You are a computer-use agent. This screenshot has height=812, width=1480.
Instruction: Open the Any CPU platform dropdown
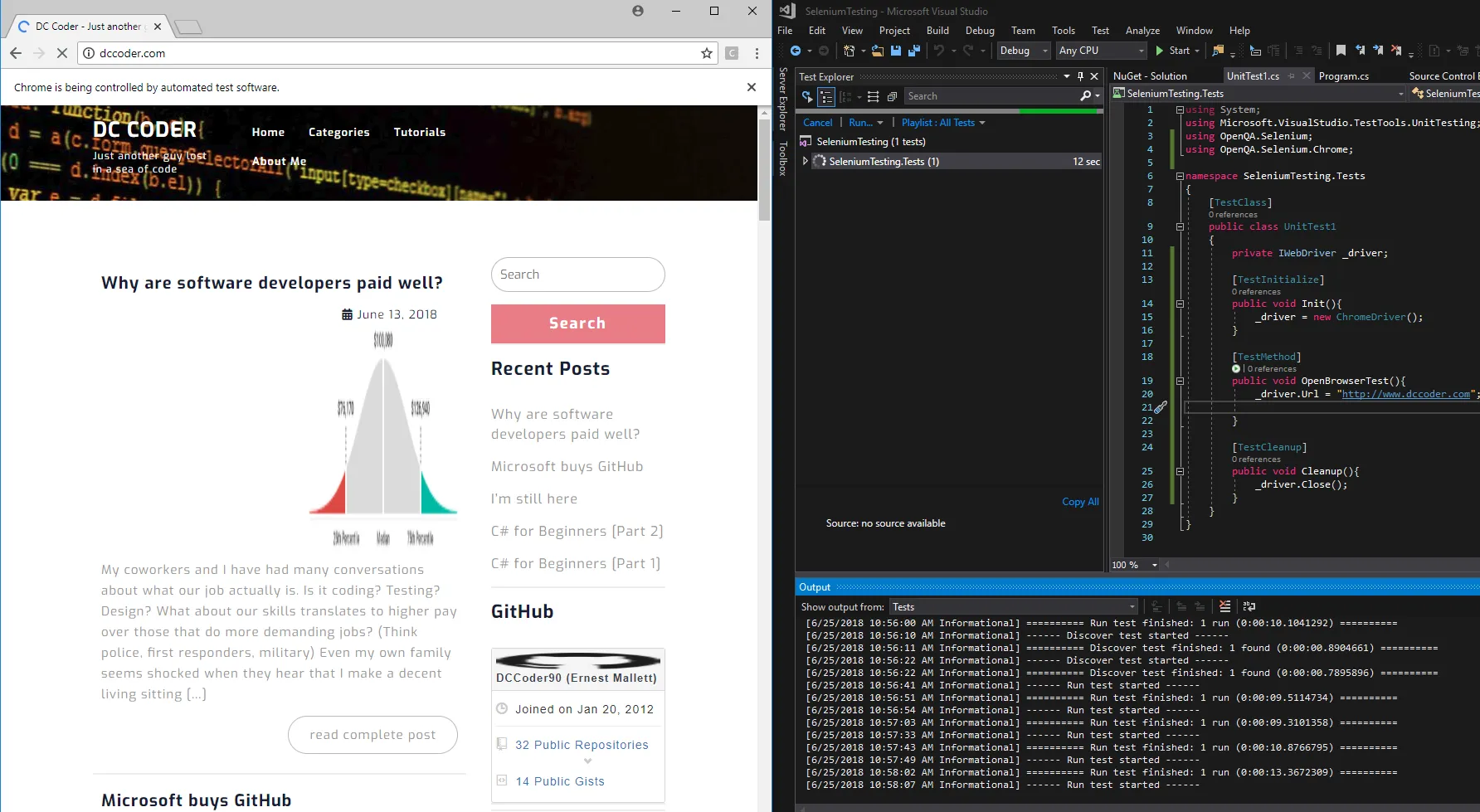pyautogui.click(x=1101, y=51)
